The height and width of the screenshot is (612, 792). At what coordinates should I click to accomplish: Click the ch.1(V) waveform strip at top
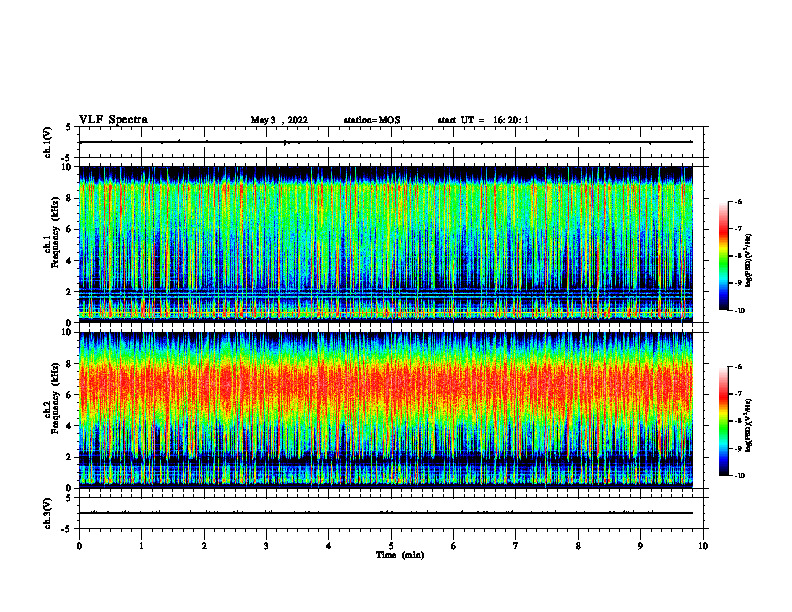391,142
